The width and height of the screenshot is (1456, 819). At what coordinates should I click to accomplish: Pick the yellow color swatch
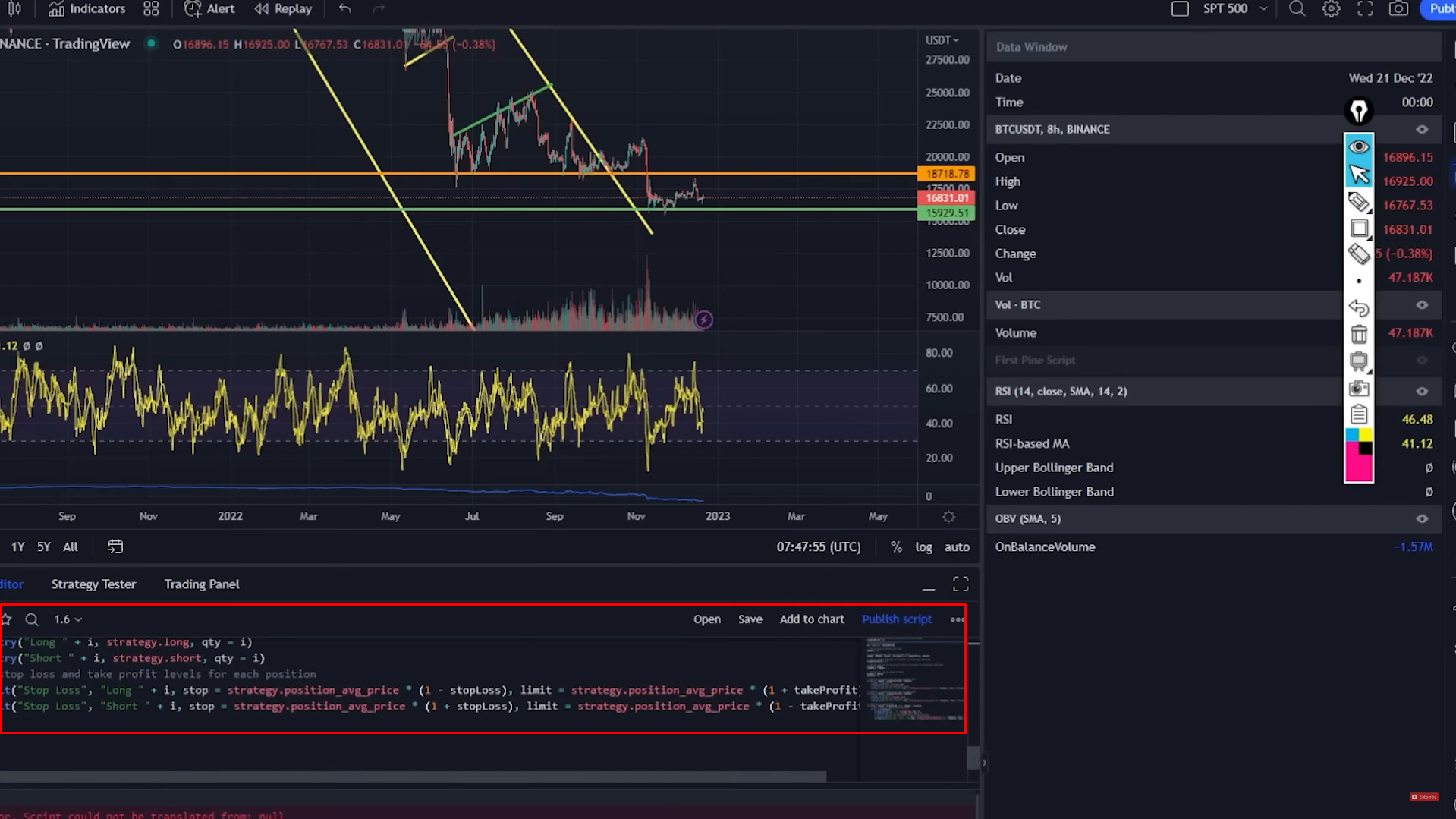click(x=1365, y=435)
